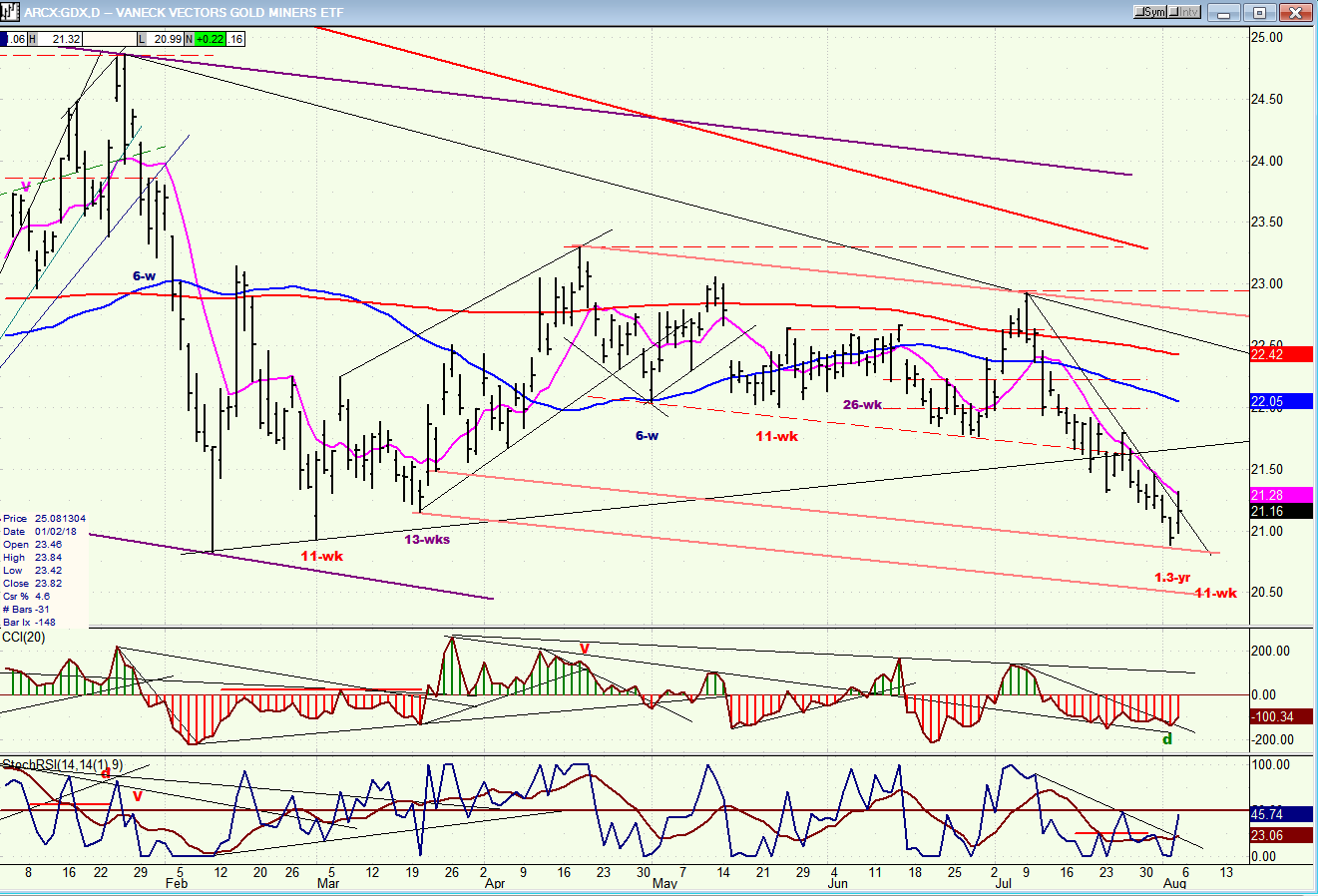Viewport: 1318px width, 896px height.
Task: Click the green +0.22 net change field
Action: pos(210,39)
